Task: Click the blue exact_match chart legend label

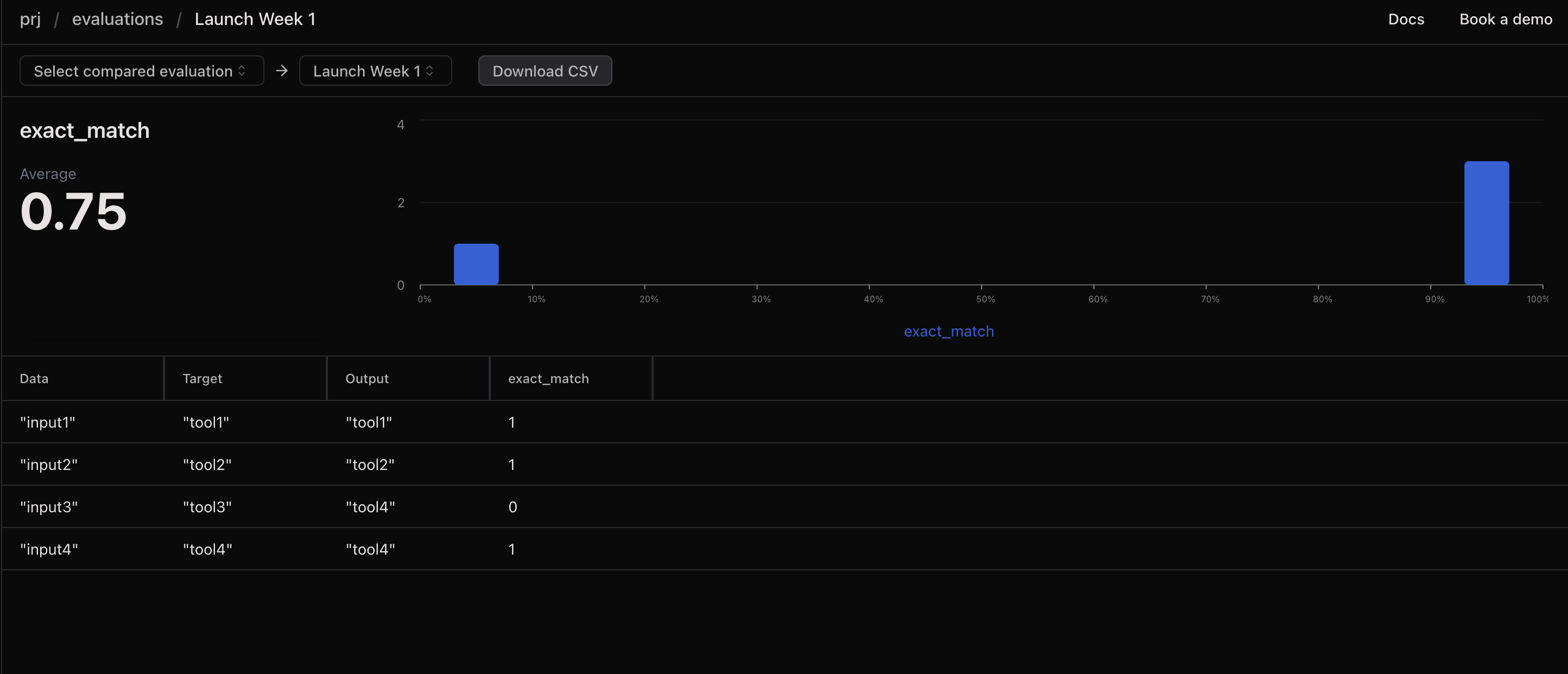Action: pyautogui.click(x=949, y=331)
